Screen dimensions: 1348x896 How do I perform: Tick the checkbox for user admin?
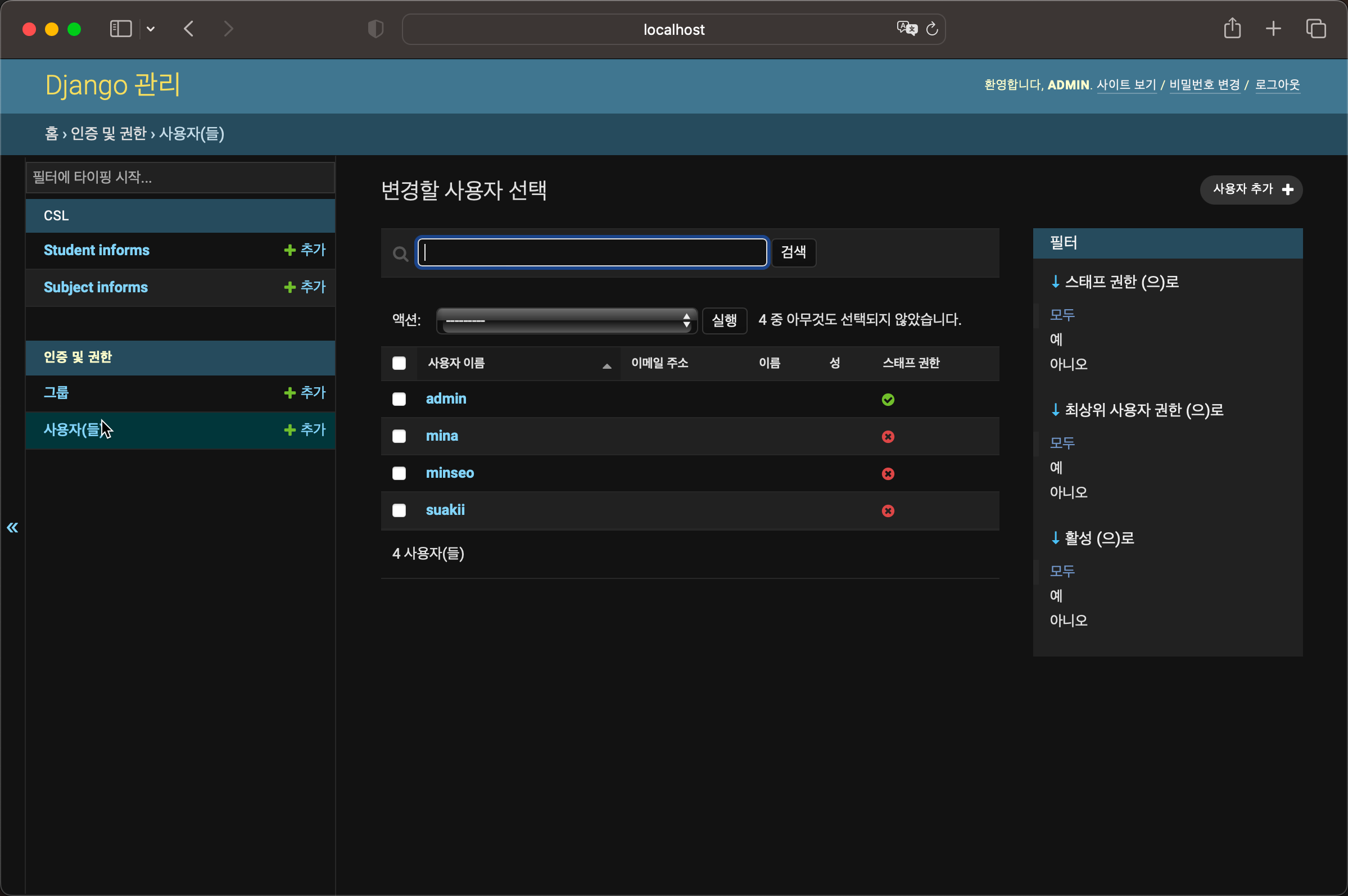[399, 399]
